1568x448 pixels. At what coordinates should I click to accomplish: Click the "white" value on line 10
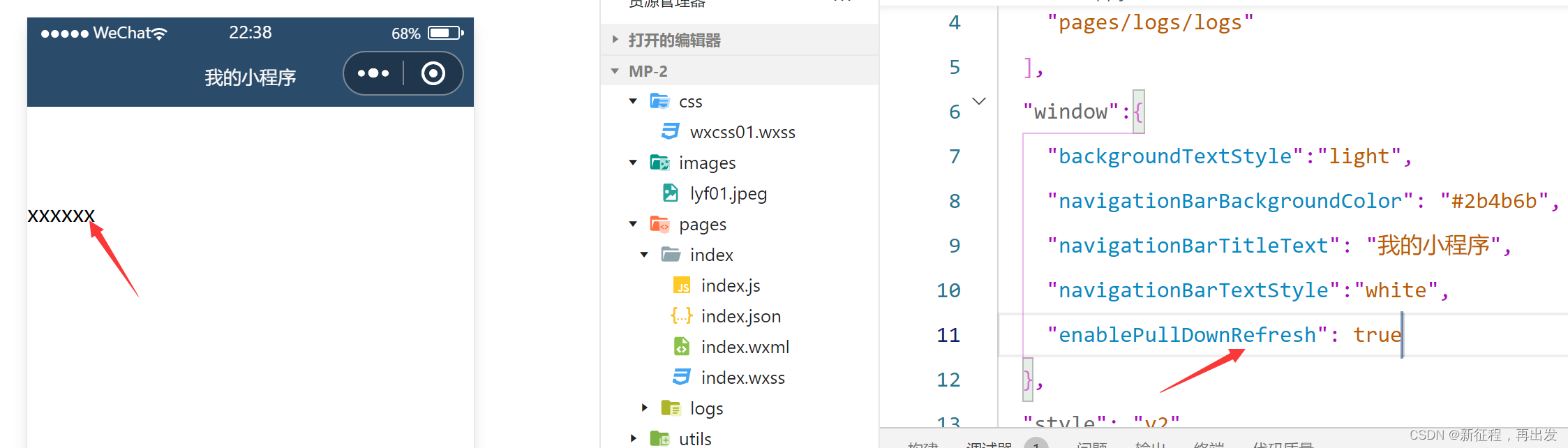[x=1396, y=290]
